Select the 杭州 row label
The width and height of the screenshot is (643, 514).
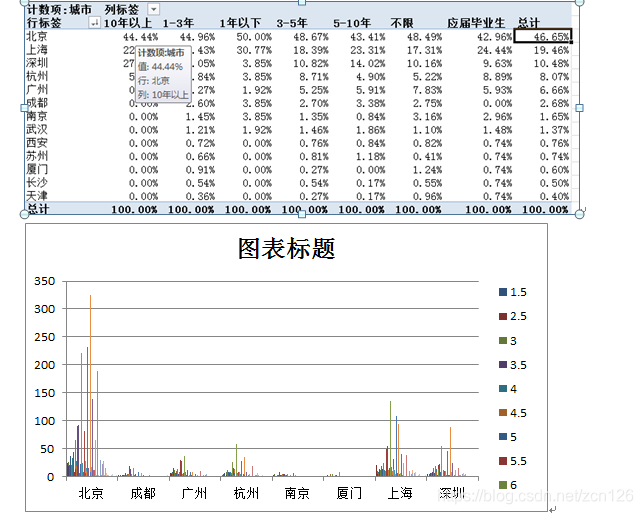(37, 76)
